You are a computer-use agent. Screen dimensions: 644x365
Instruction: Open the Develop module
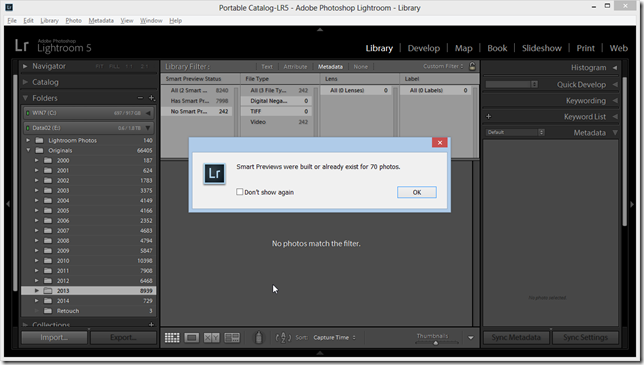coord(423,48)
